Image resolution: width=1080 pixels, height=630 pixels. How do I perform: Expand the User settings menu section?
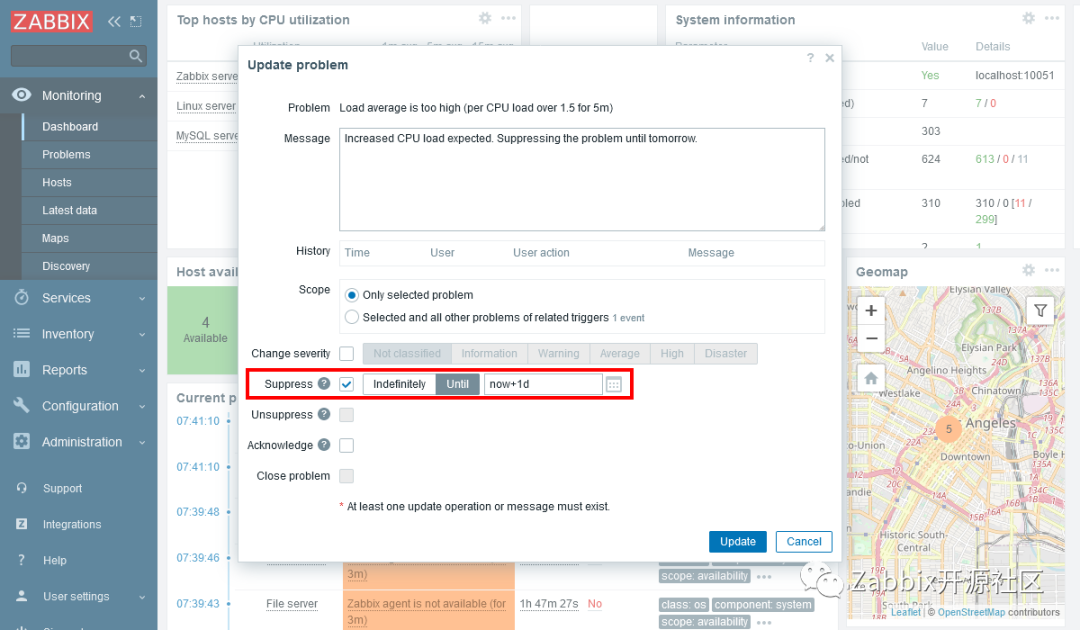[x=142, y=596]
